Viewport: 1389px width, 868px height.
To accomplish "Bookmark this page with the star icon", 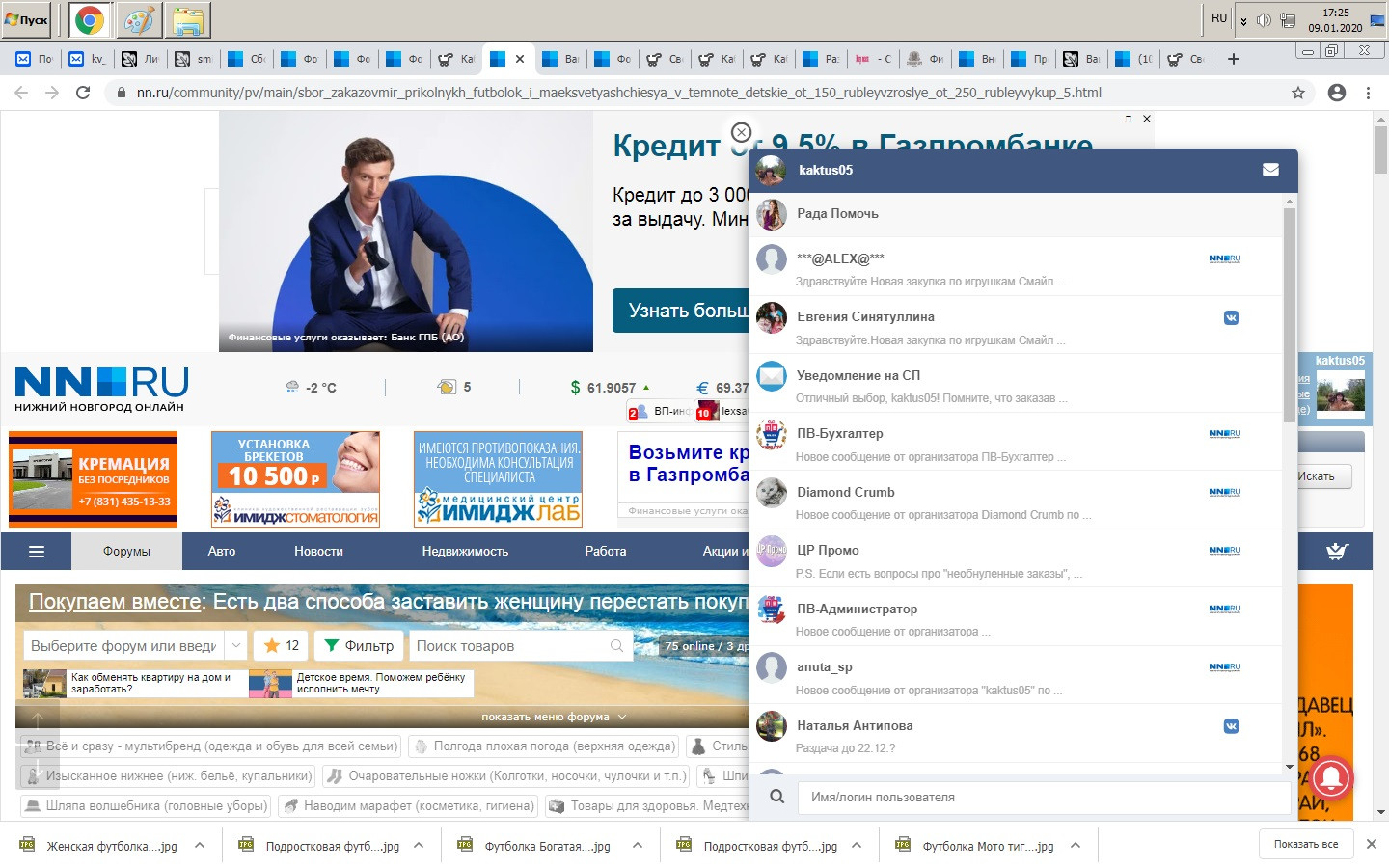I will tap(1298, 93).
